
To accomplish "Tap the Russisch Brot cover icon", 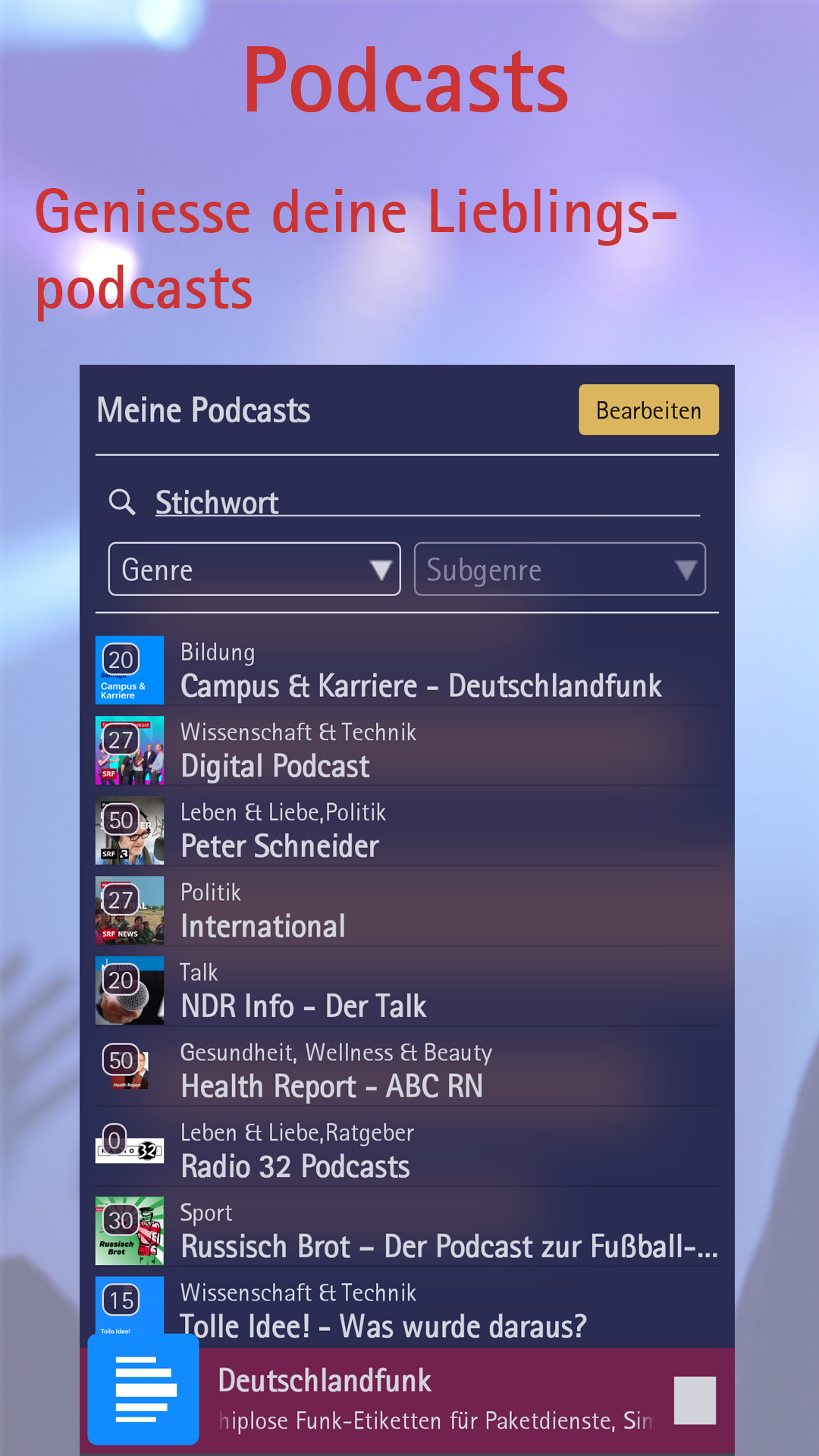I will coord(130,1231).
